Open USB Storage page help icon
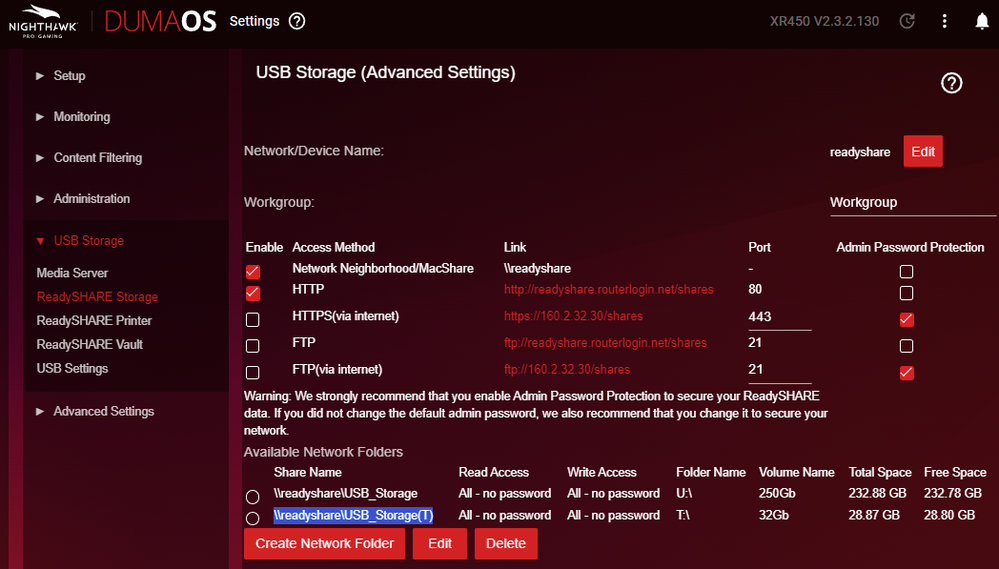This screenshot has height=569, width=999. click(x=951, y=83)
